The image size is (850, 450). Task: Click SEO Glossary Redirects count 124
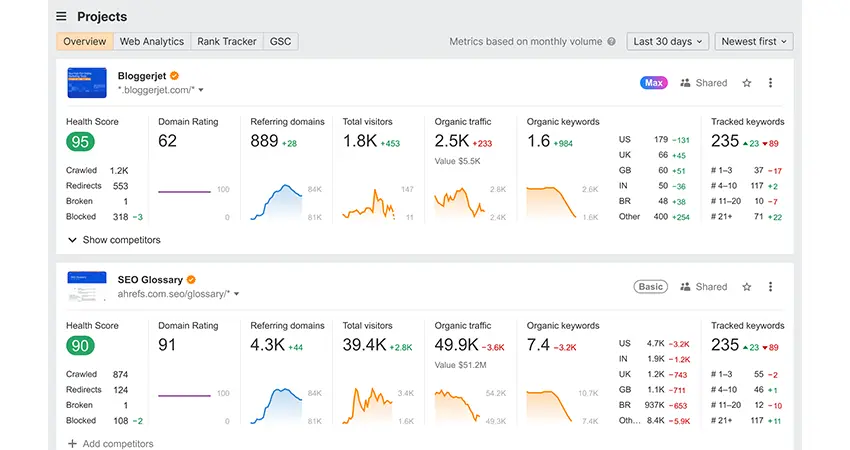click(x=120, y=390)
